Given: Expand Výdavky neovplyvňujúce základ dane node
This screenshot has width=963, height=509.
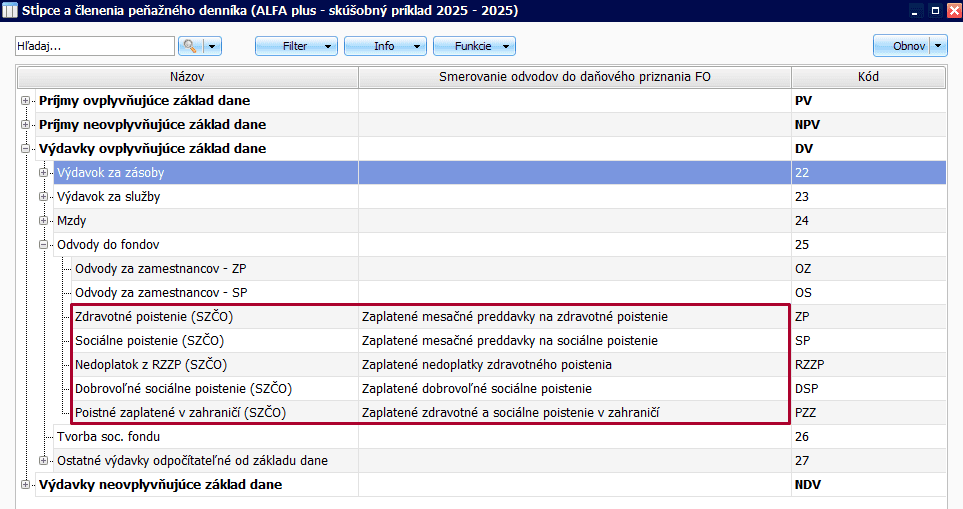Looking at the screenshot, I should coord(25,485).
